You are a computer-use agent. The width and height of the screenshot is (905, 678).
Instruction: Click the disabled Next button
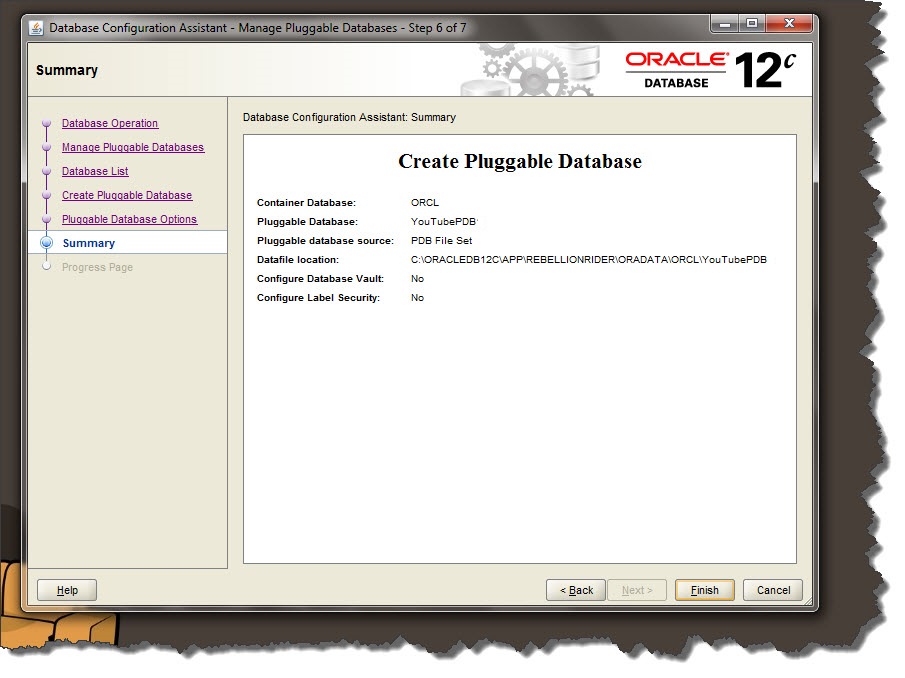(x=637, y=590)
